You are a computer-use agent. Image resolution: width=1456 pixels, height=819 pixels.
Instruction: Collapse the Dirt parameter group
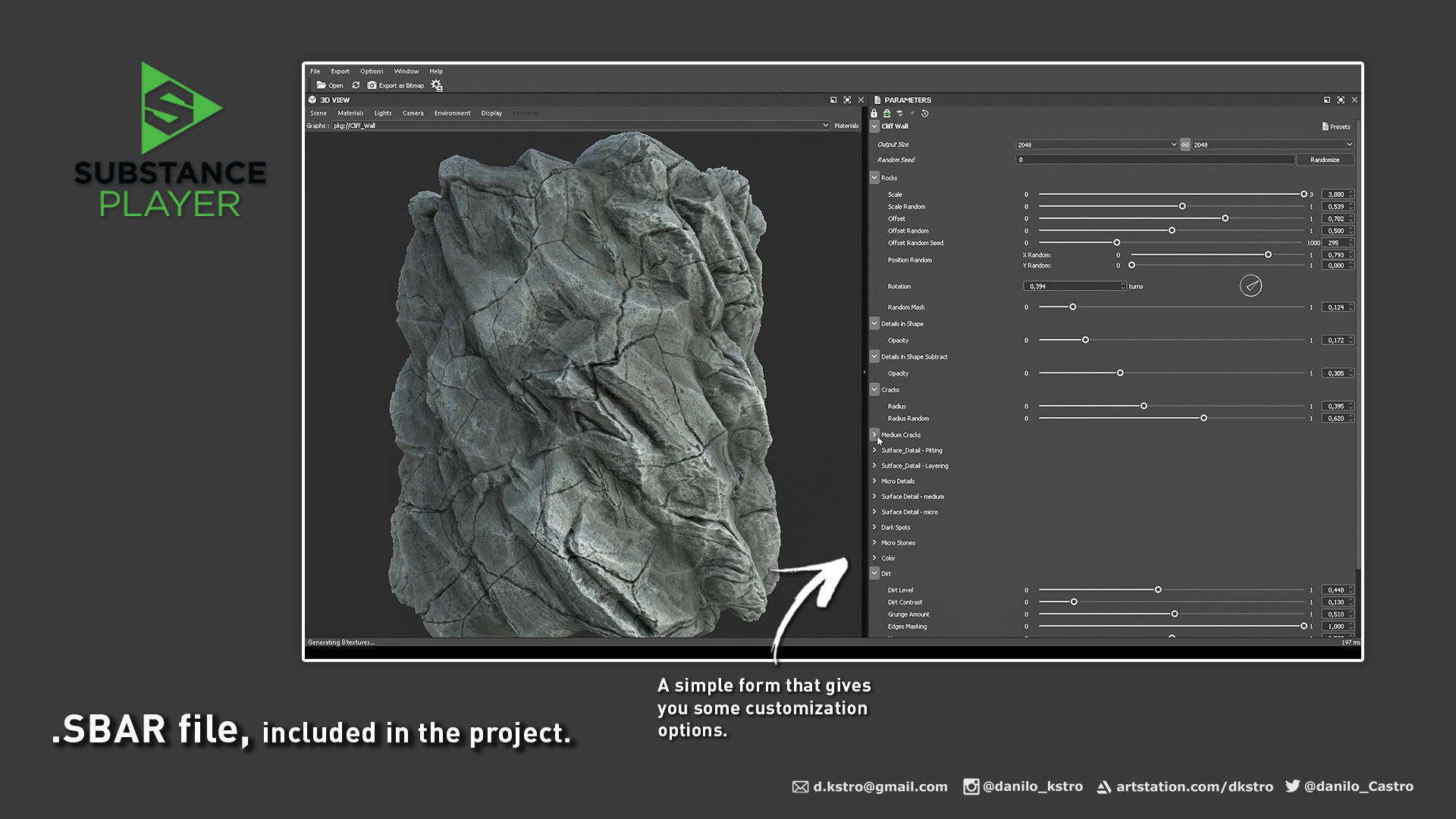point(874,573)
